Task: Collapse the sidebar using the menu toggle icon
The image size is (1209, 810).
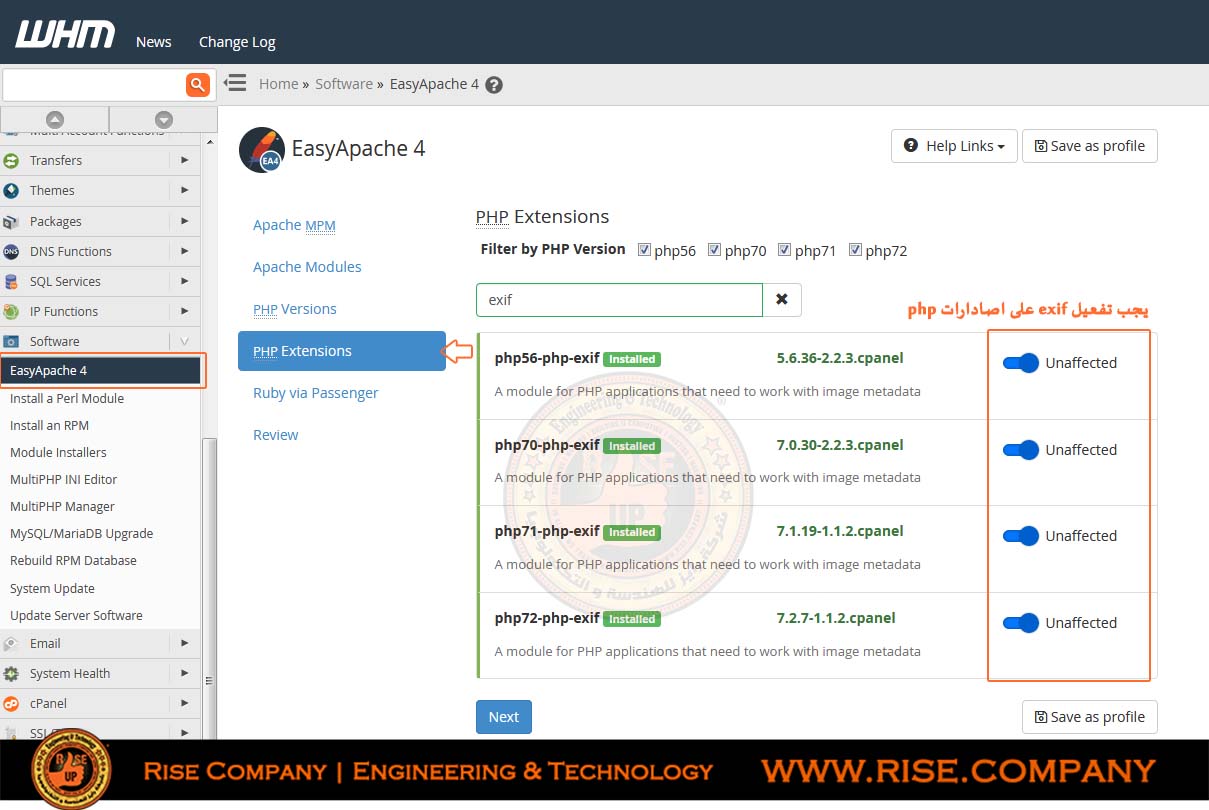Action: (235, 83)
